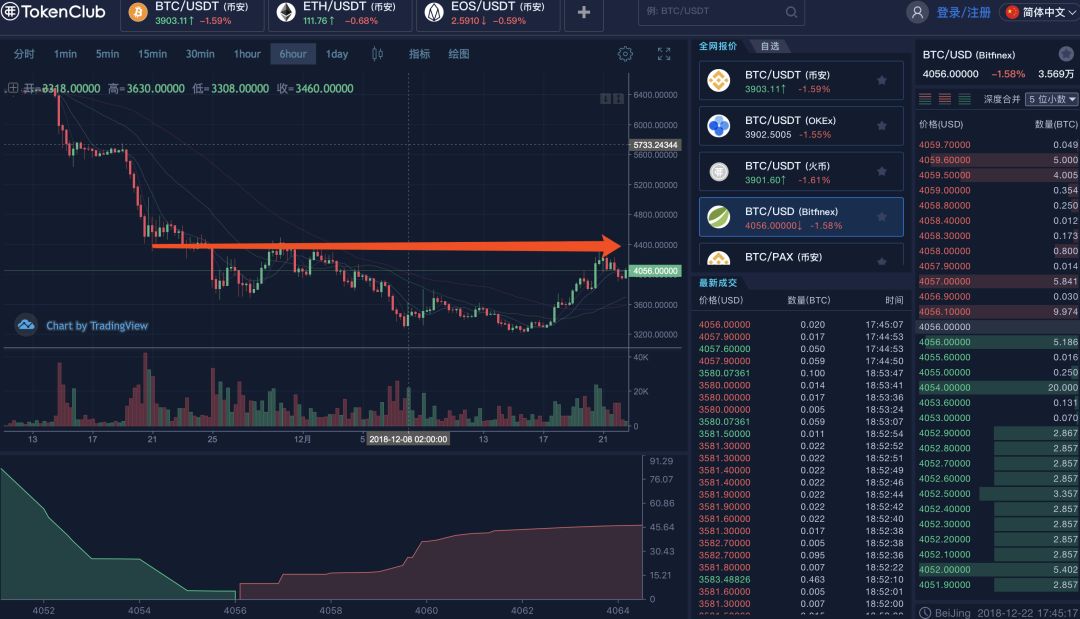Click current price label 4056.00000 on chart axis
Image resolution: width=1080 pixels, height=619 pixels.
[655, 271]
